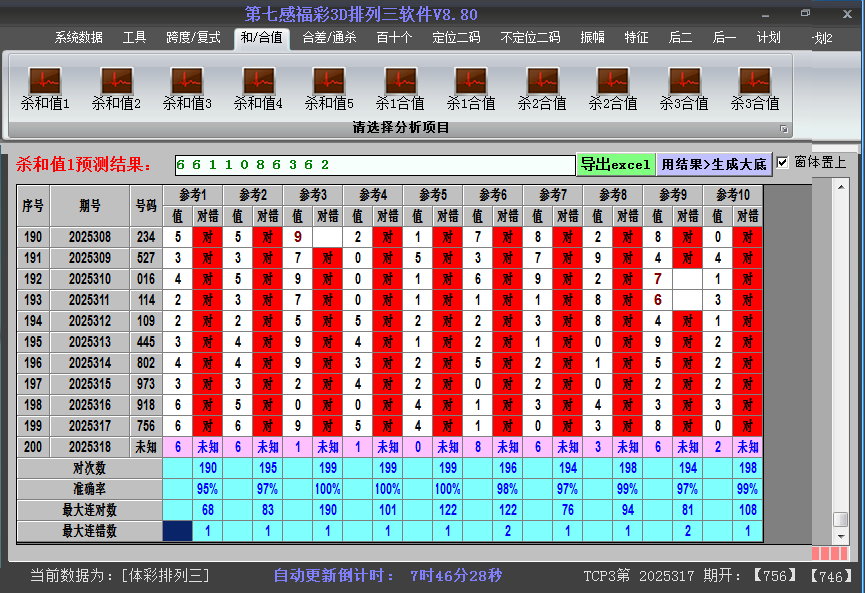Select the 杀和值2 chart icon

(116, 81)
